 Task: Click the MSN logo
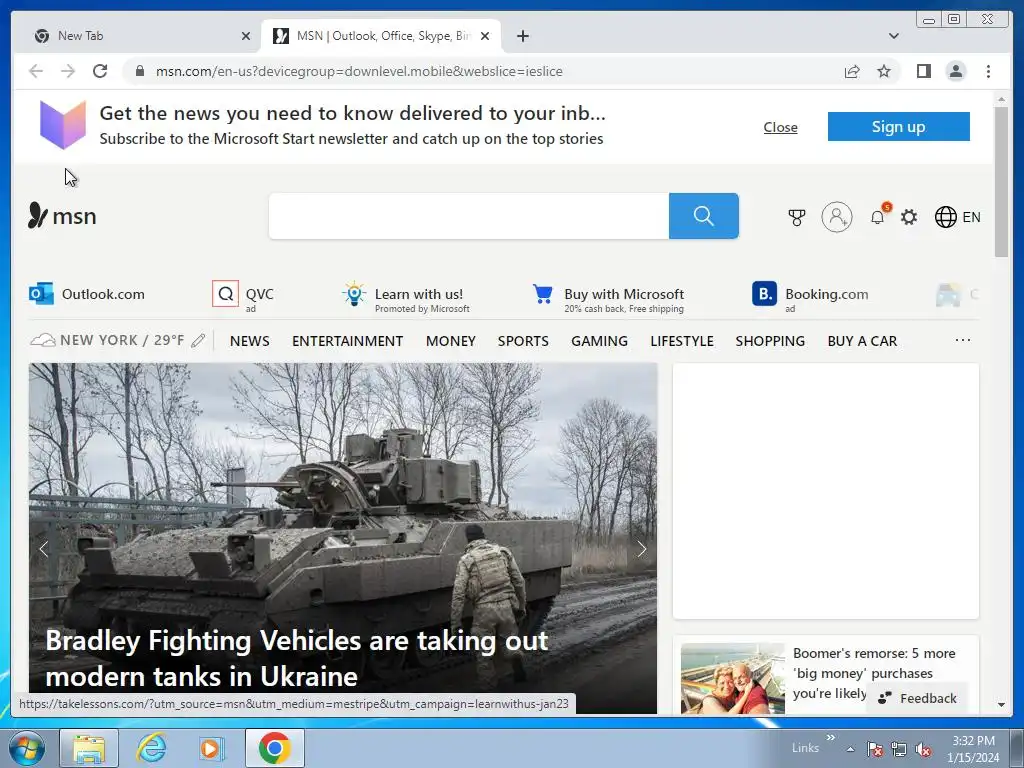coord(62,216)
